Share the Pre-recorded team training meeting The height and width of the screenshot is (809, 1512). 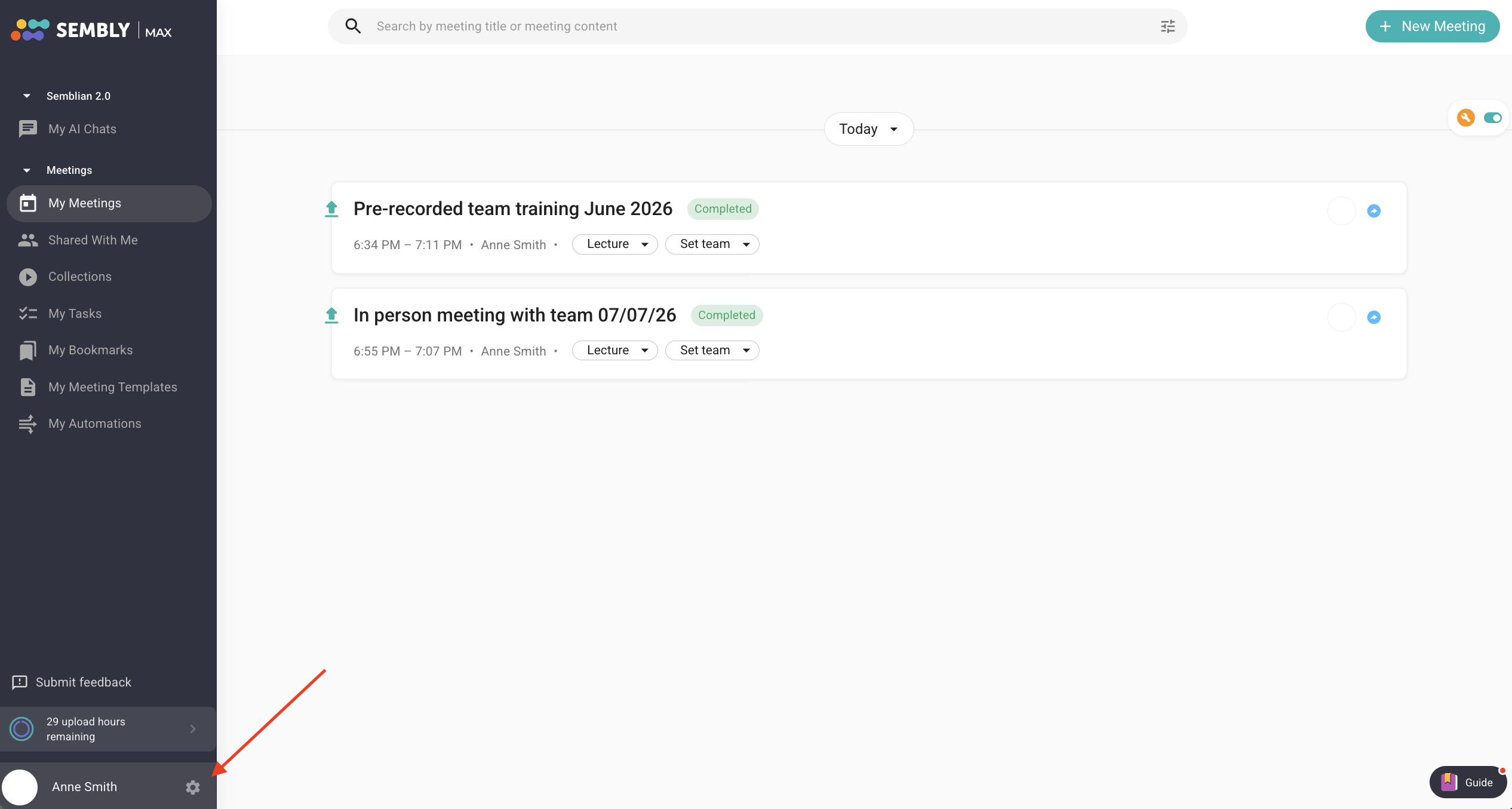pos(1373,211)
